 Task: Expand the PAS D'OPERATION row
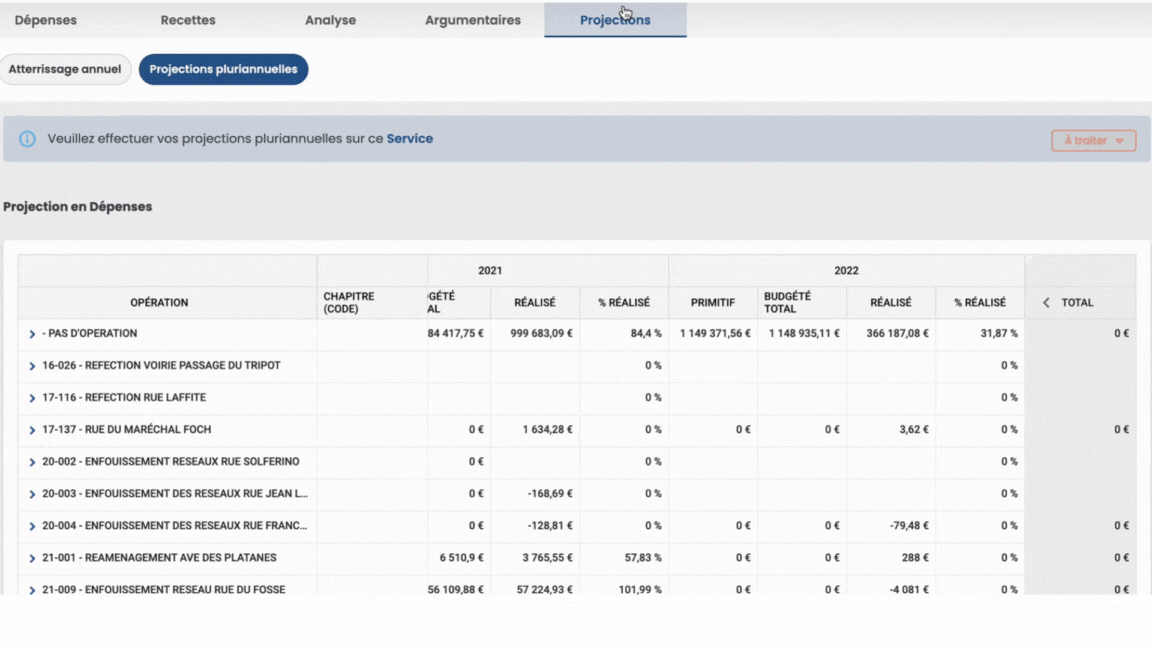(32, 334)
